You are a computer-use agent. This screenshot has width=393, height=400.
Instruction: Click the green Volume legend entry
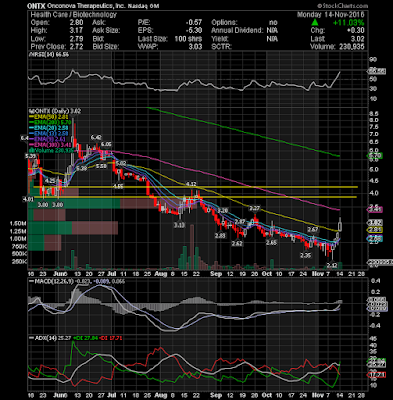51,150
